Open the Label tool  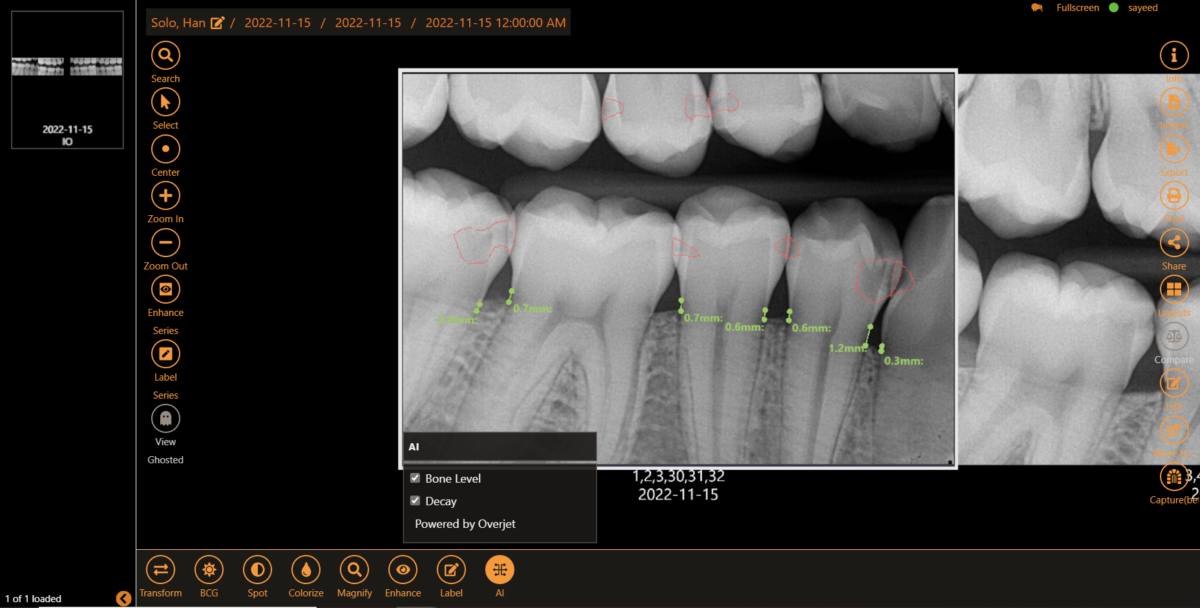click(450, 570)
